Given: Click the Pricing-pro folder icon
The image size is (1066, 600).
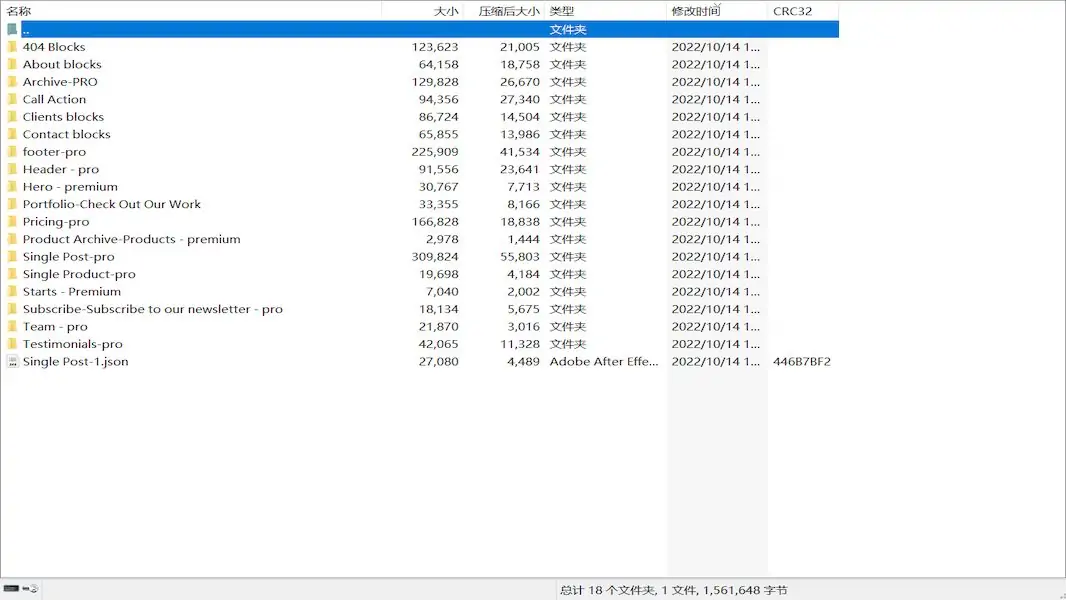Looking at the screenshot, I should (x=12, y=222).
